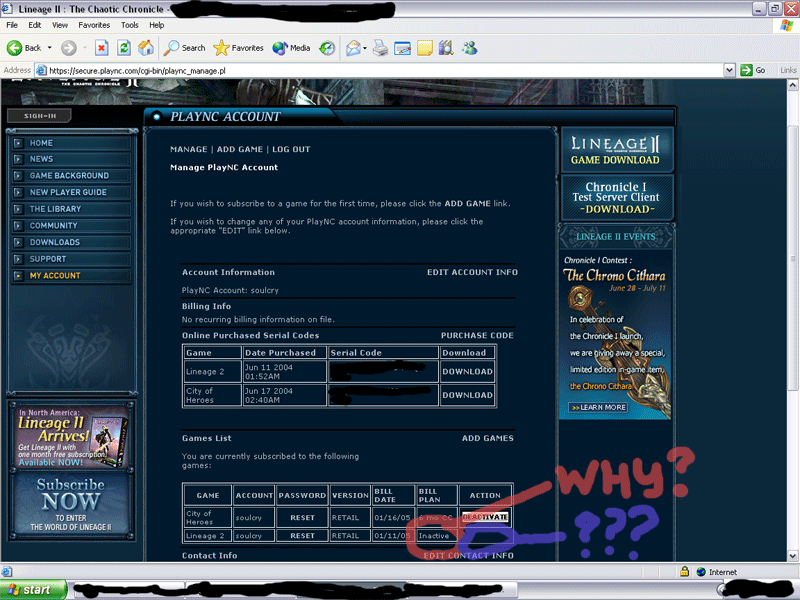Open the Media pane from the toolbar
The image size is (800, 600).
pos(291,48)
